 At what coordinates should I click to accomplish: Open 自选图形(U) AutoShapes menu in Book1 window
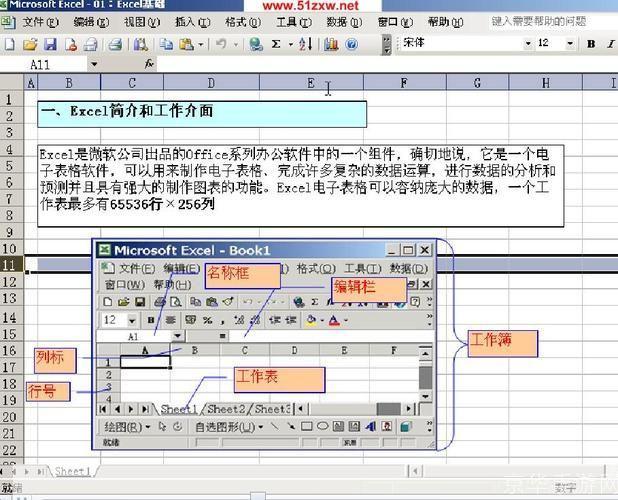point(229,427)
